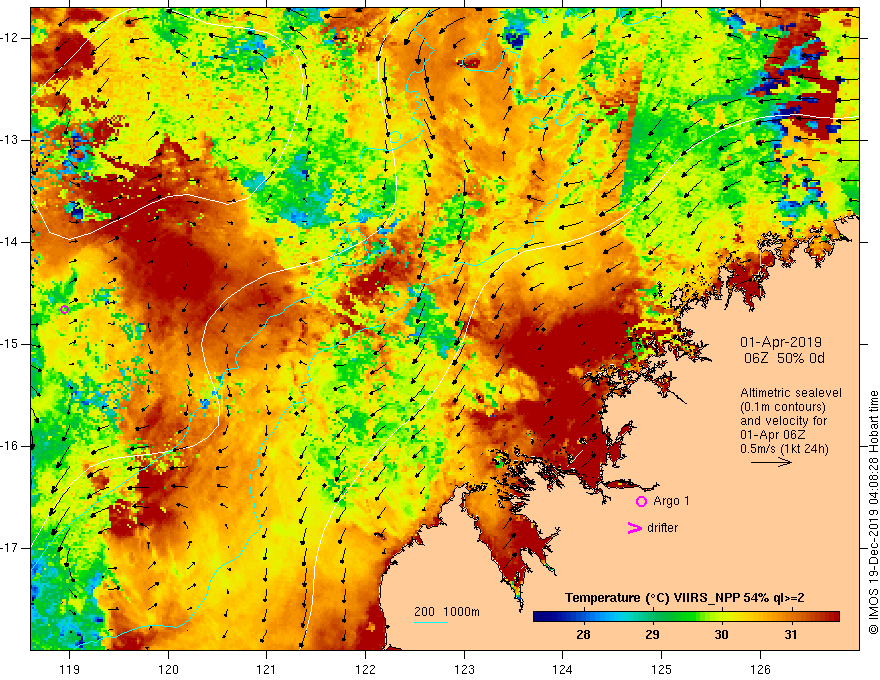This screenshot has height=680, width=880.
Task: Click the longitude axis label 123
Action: [464, 669]
